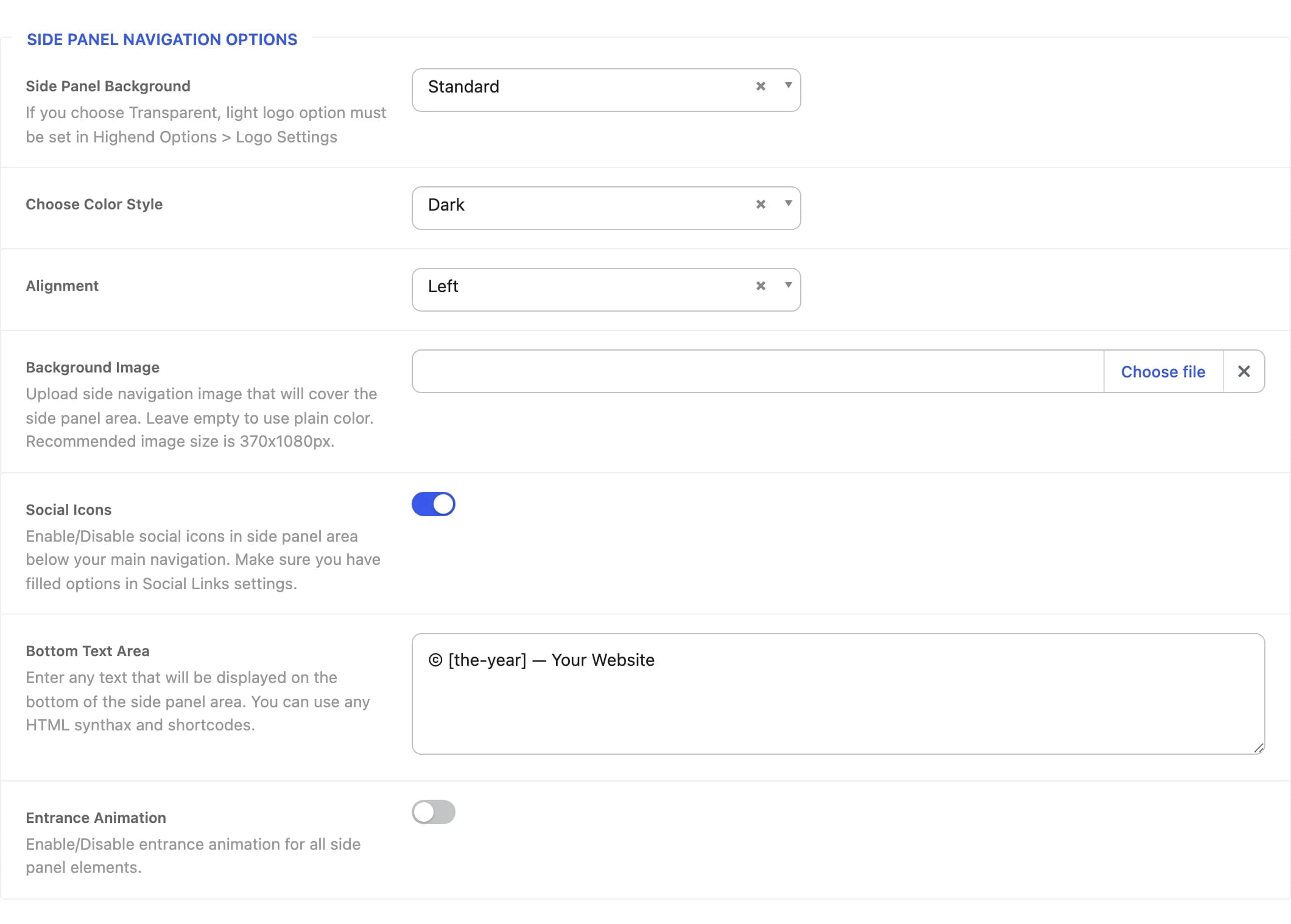Select the Left alignment combo box
The height and width of the screenshot is (924, 1291).
click(606, 290)
